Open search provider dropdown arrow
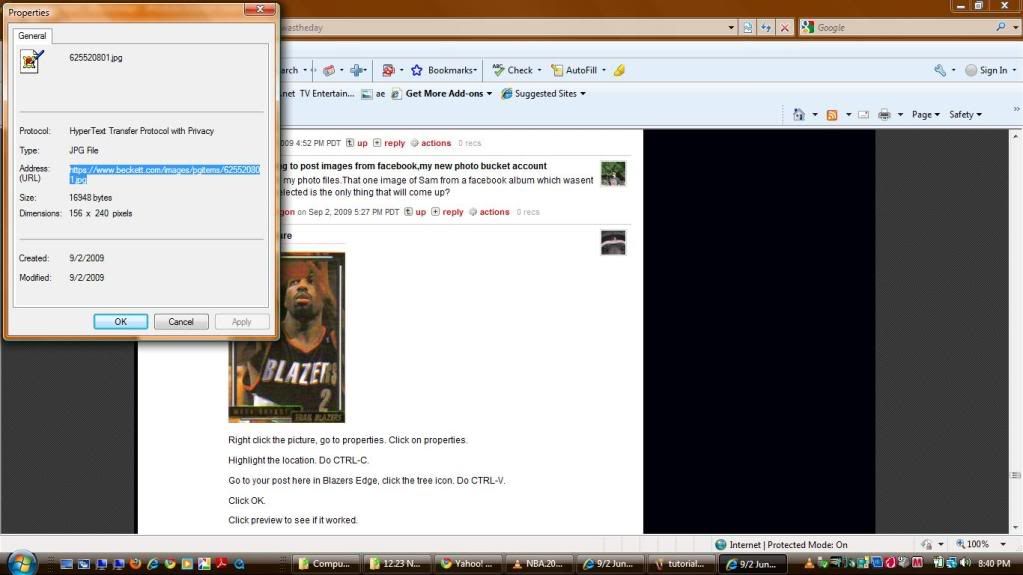 1015,27
